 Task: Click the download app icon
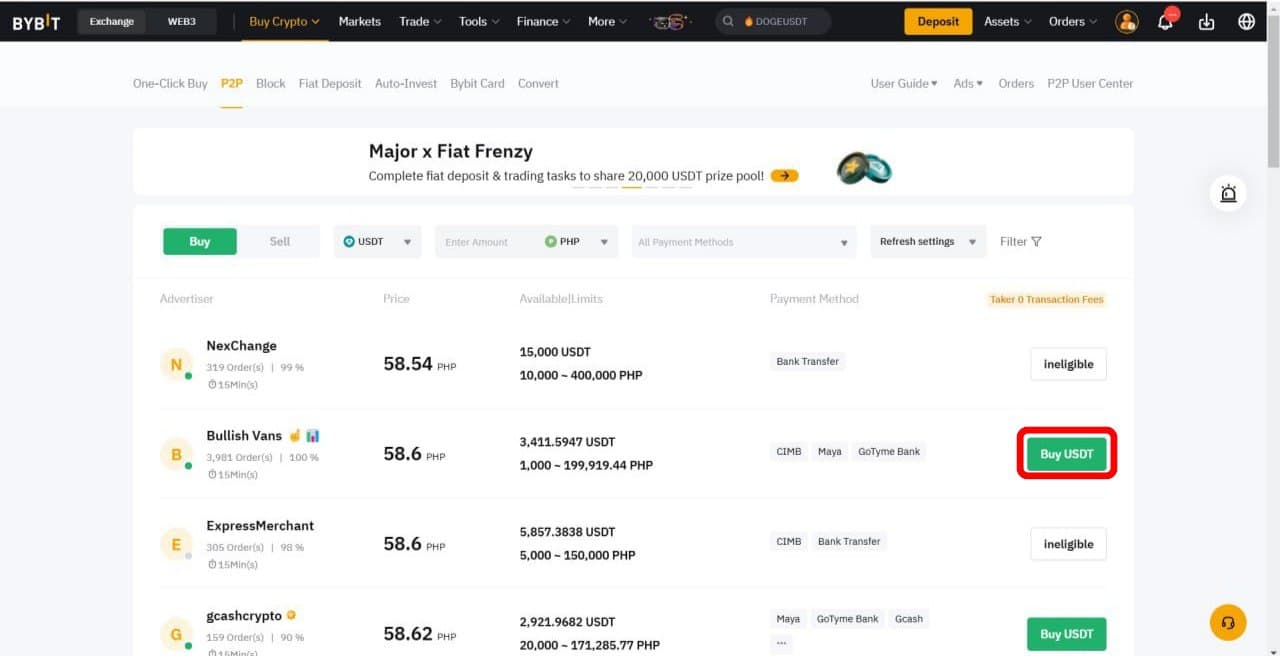(x=1206, y=22)
